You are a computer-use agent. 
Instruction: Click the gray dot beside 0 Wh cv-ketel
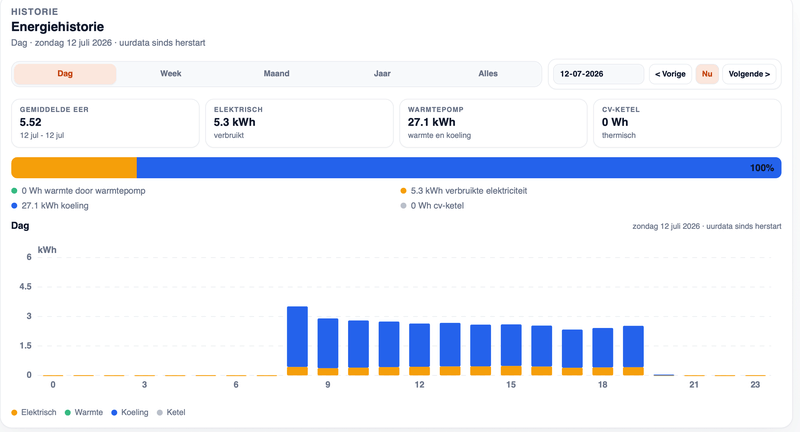404,206
